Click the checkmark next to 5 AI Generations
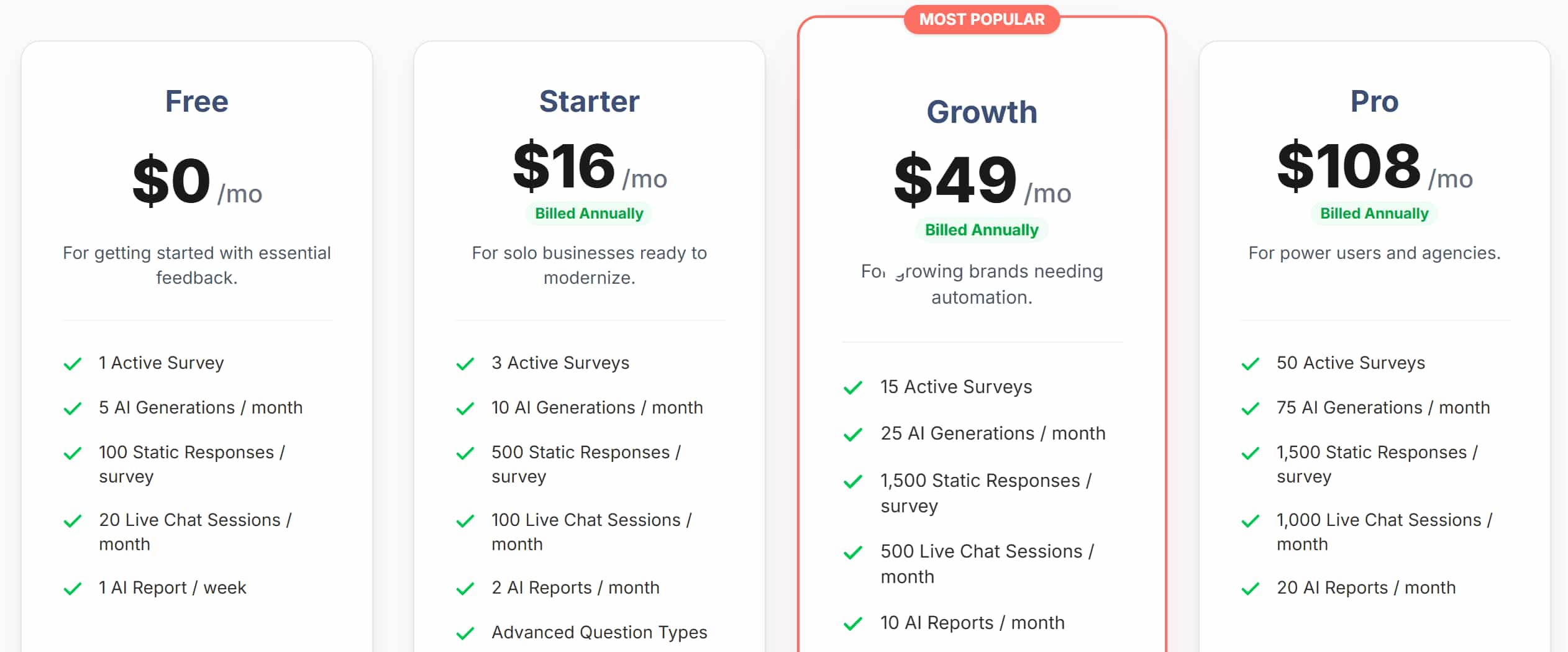Viewport: 1568px width, 652px height. click(x=73, y=409)
